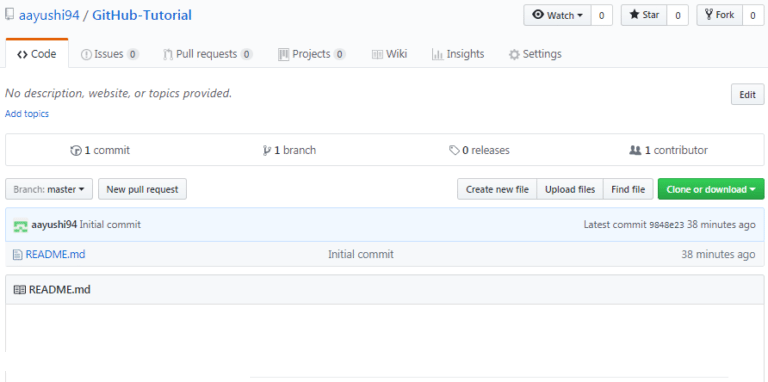Click the No description text
Viewport: 768px width, 382px height.
tap(118, 93)
